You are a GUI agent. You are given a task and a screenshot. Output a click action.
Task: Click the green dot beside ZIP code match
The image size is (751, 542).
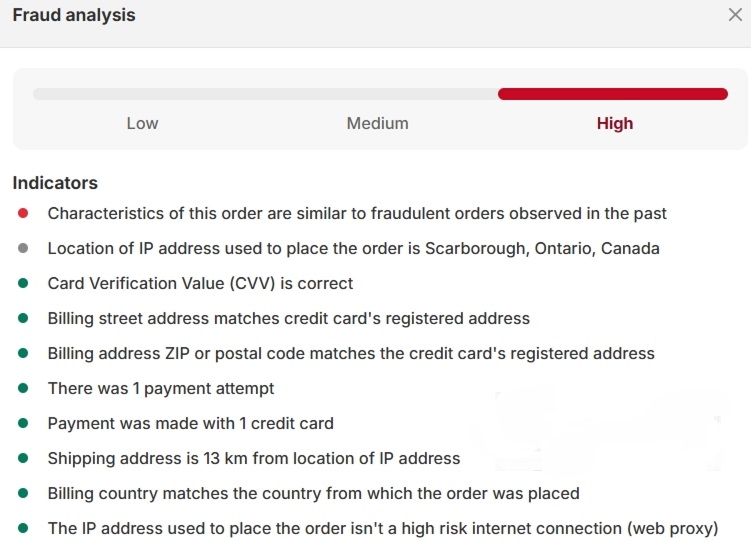(x=23, y=353)
